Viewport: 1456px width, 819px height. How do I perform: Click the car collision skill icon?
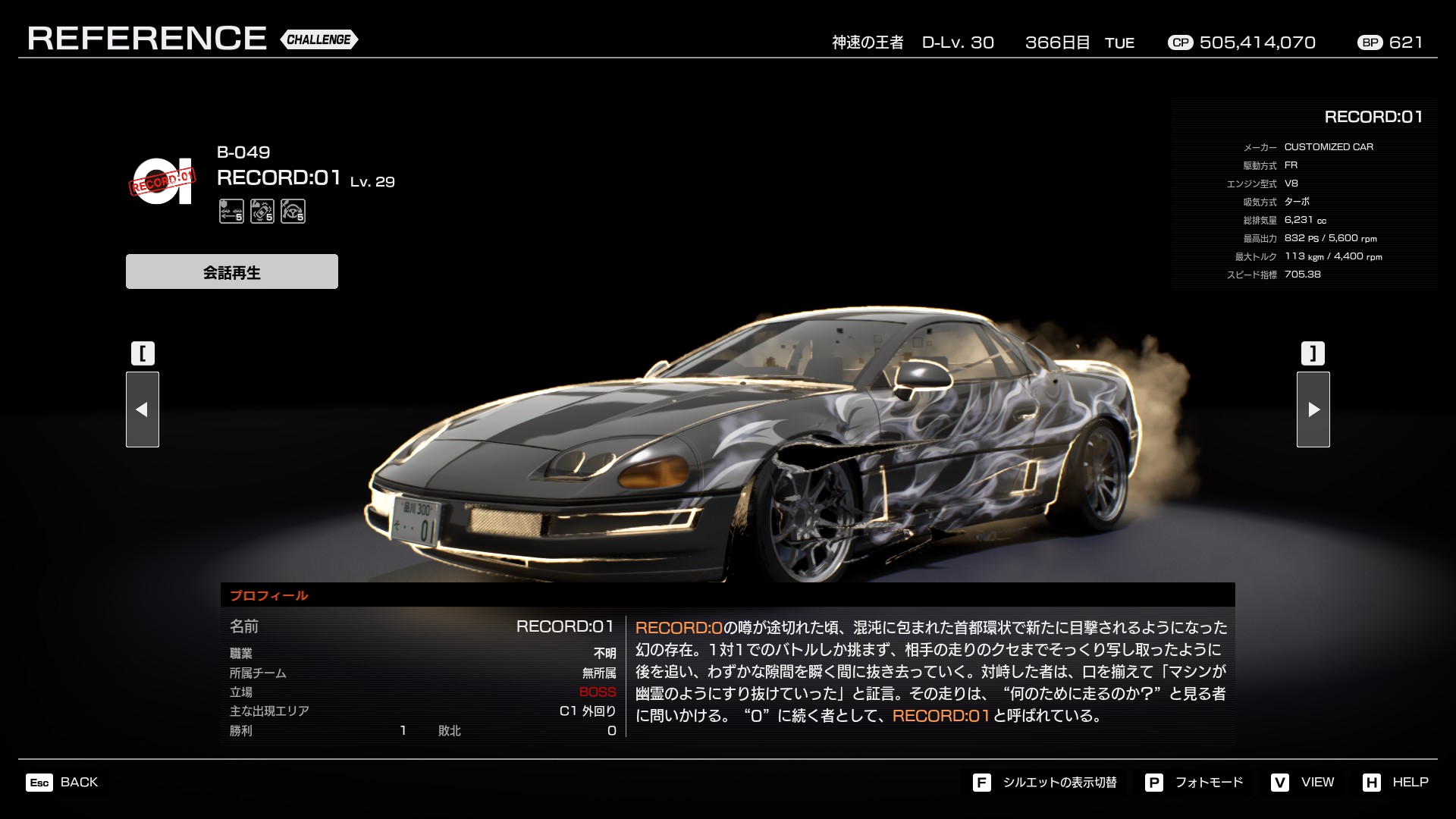point(262,211)
